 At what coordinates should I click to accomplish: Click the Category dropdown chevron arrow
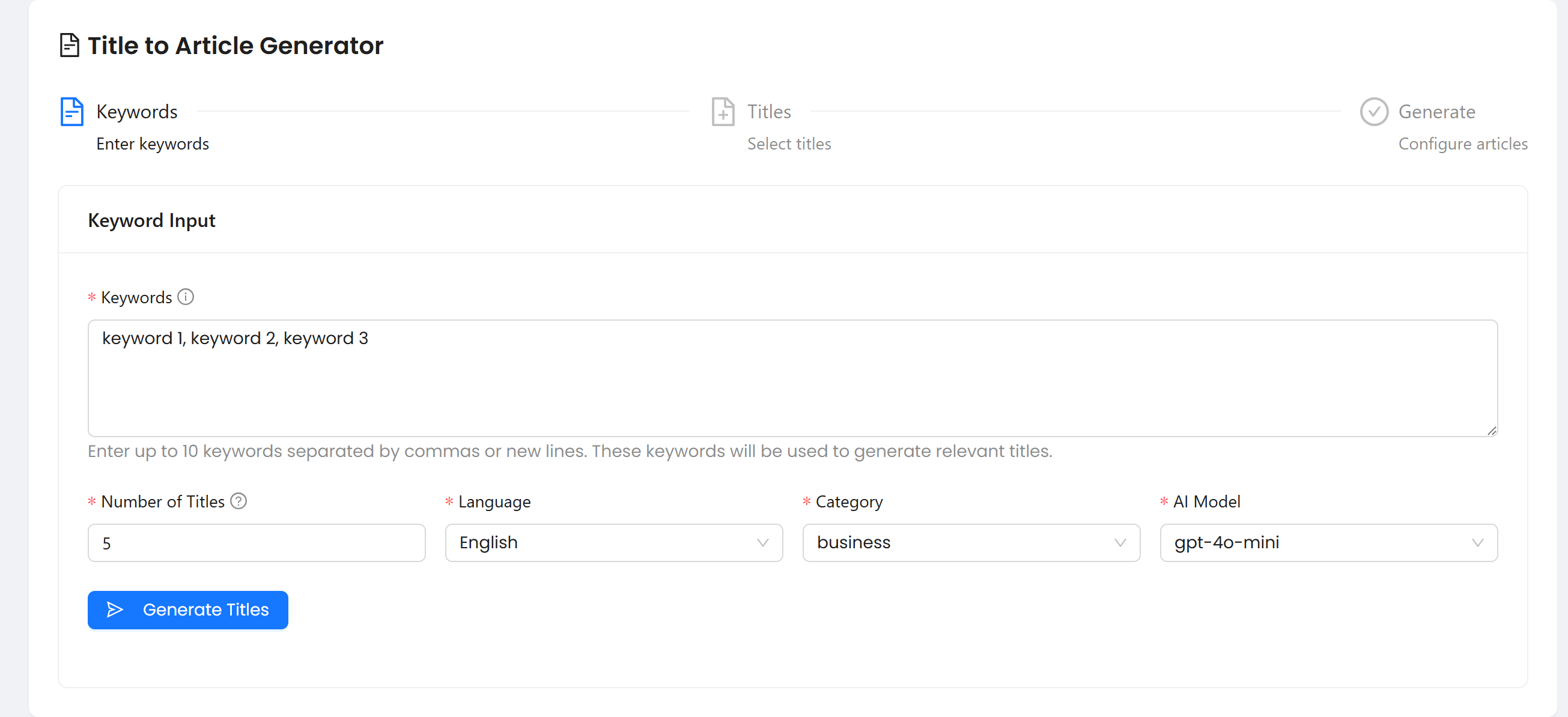click(1119, 542)
